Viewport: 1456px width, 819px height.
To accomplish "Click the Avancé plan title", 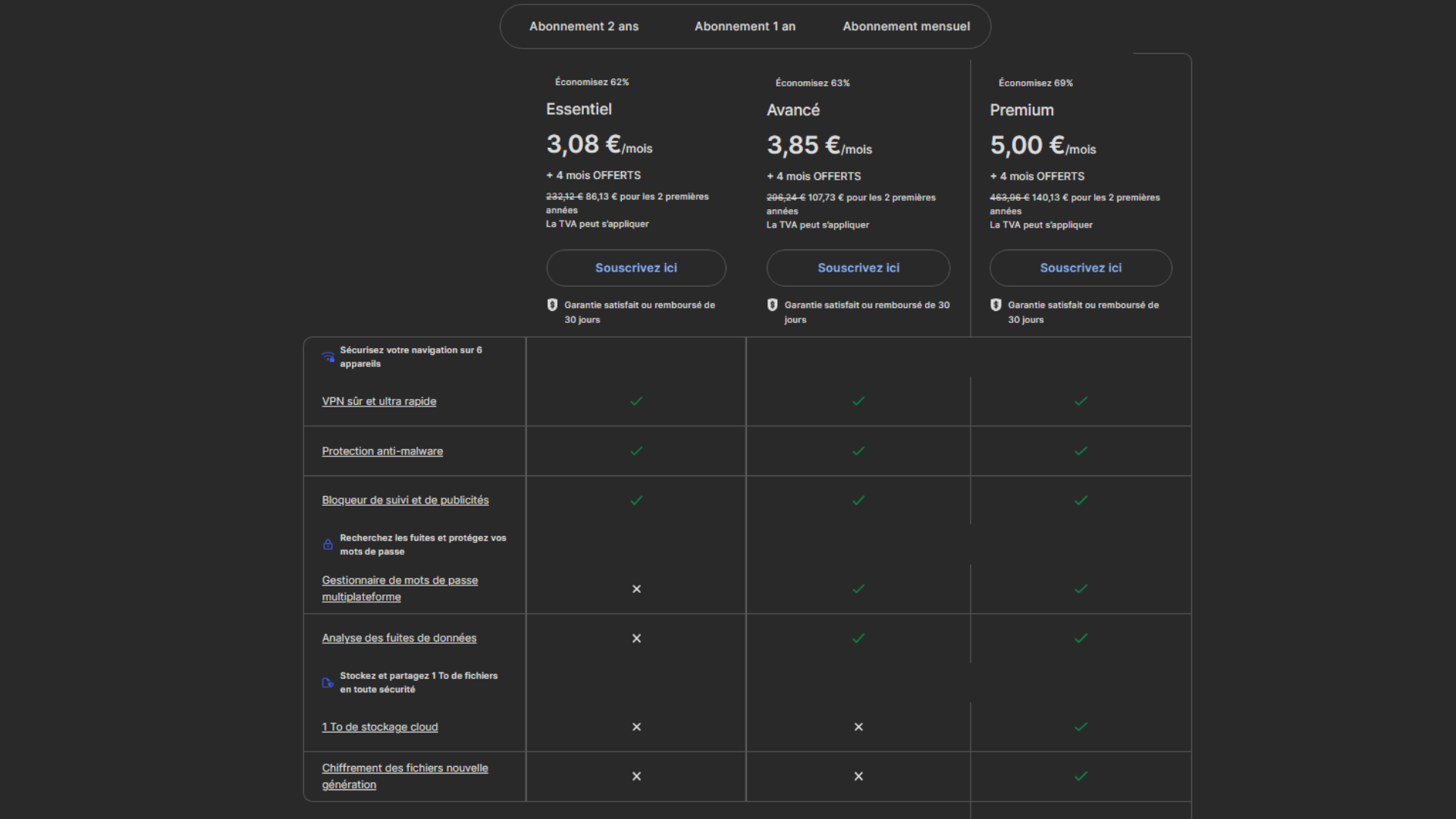I will [793, 110].
